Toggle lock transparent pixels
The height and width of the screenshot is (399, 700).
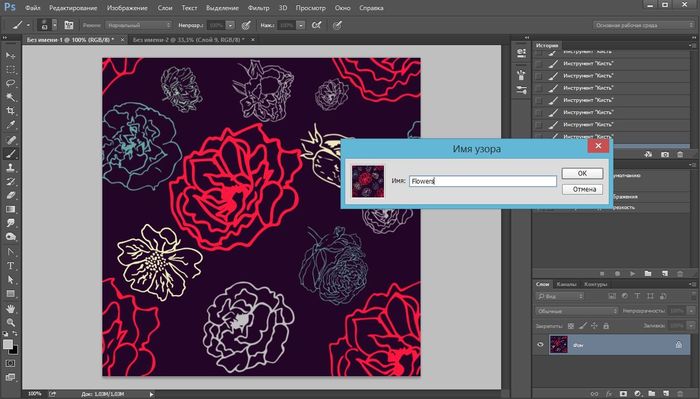click(x=571, y=326)
